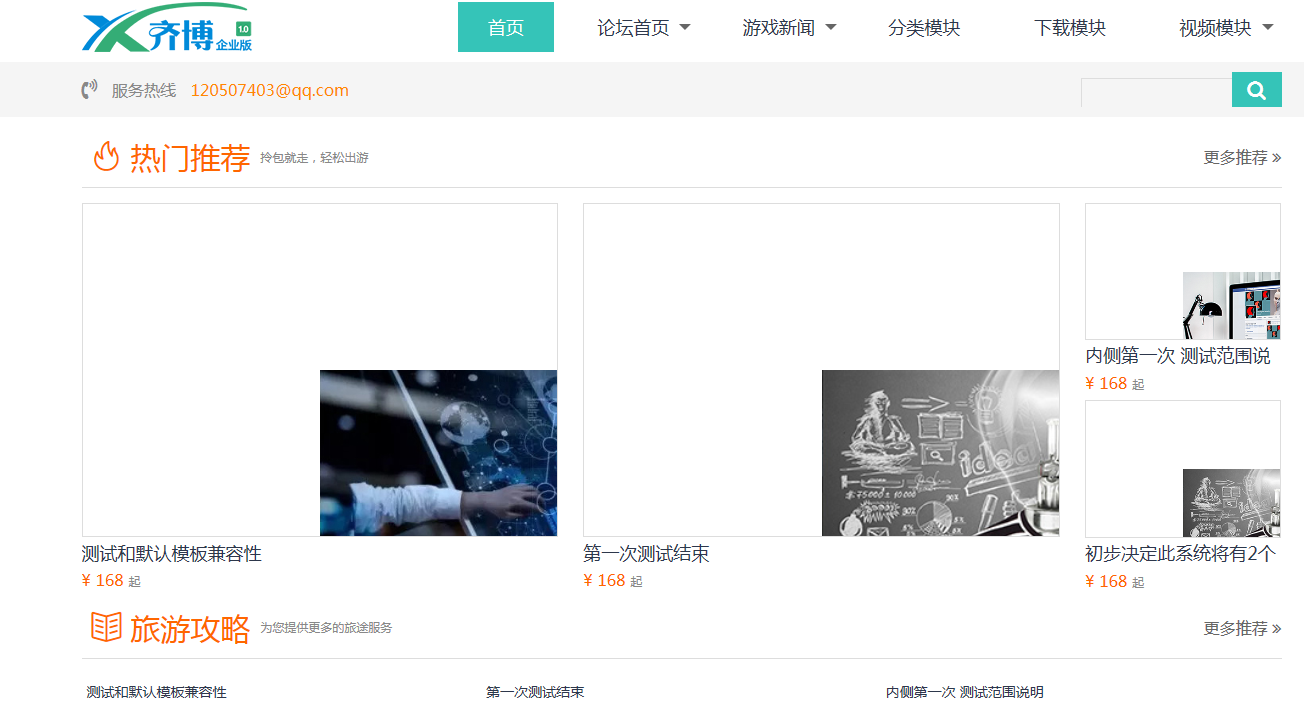Open the chalkboard sketch image for 第一次测试结束
The height and width of the screenshot is (721, 1304).
[940, 453]
